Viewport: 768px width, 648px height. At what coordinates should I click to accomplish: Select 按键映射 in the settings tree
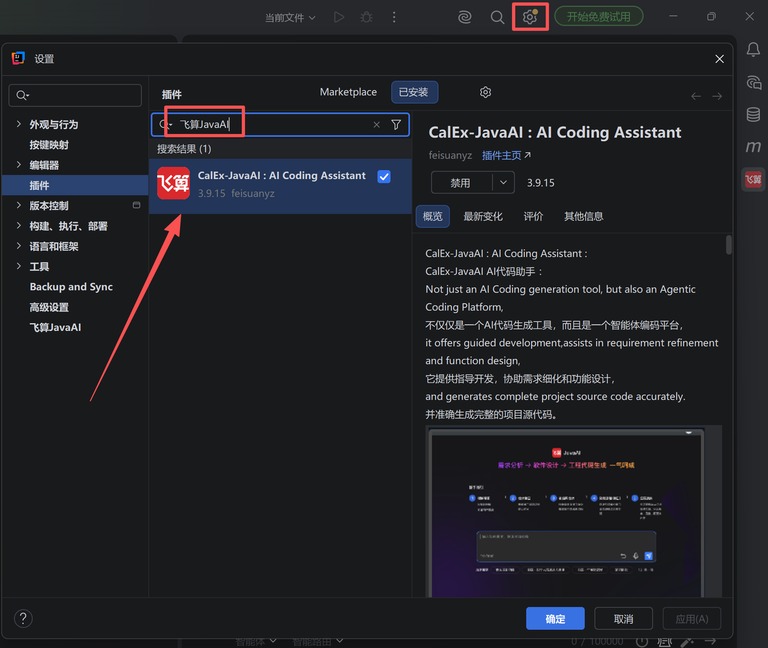point(49,144)
